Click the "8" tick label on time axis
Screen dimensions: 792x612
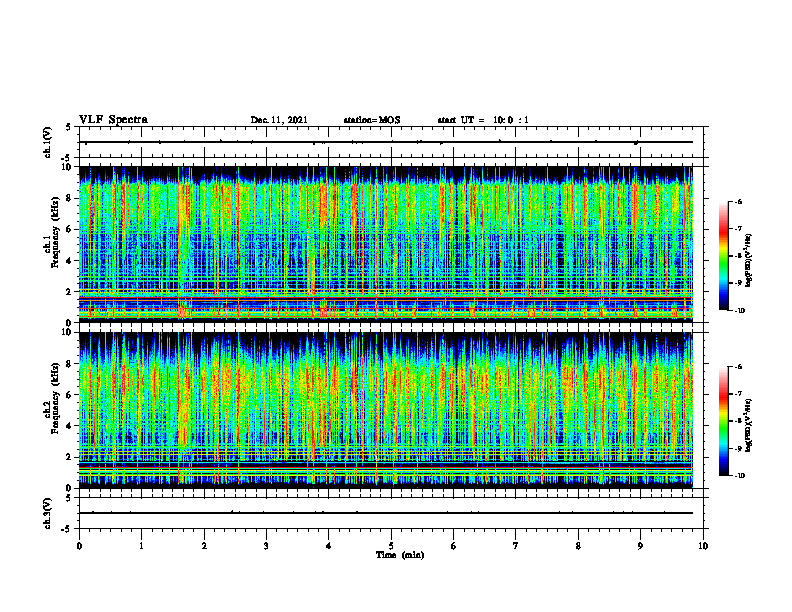(578, 546)
